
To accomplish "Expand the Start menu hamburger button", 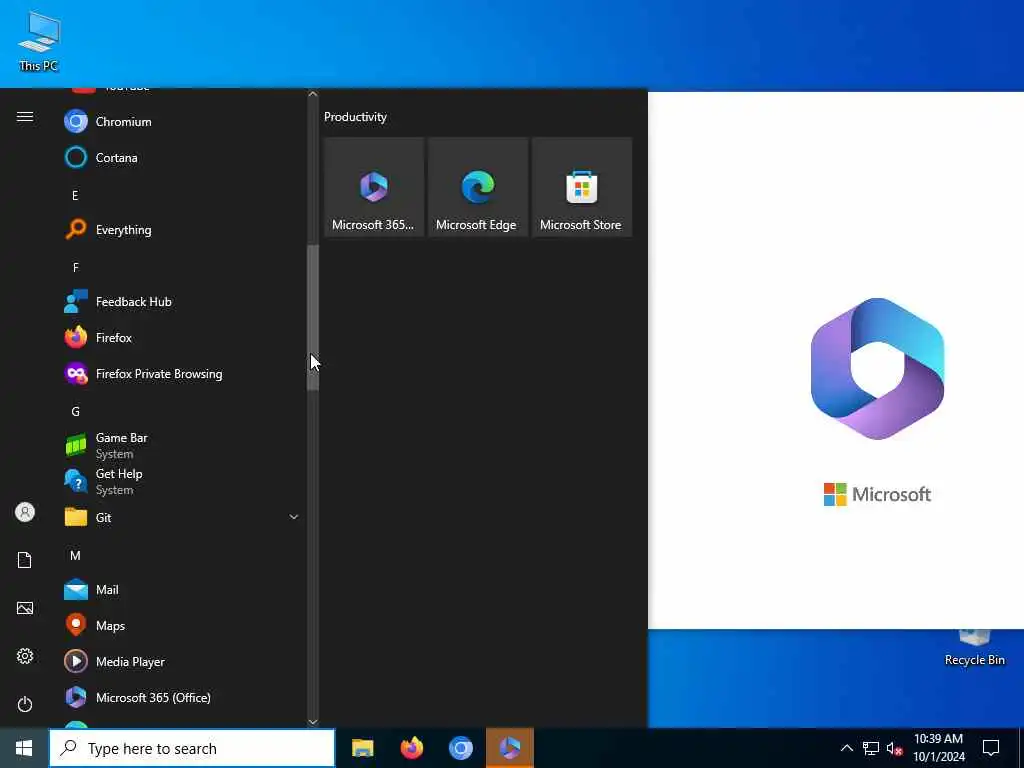I will pos(25,117).
